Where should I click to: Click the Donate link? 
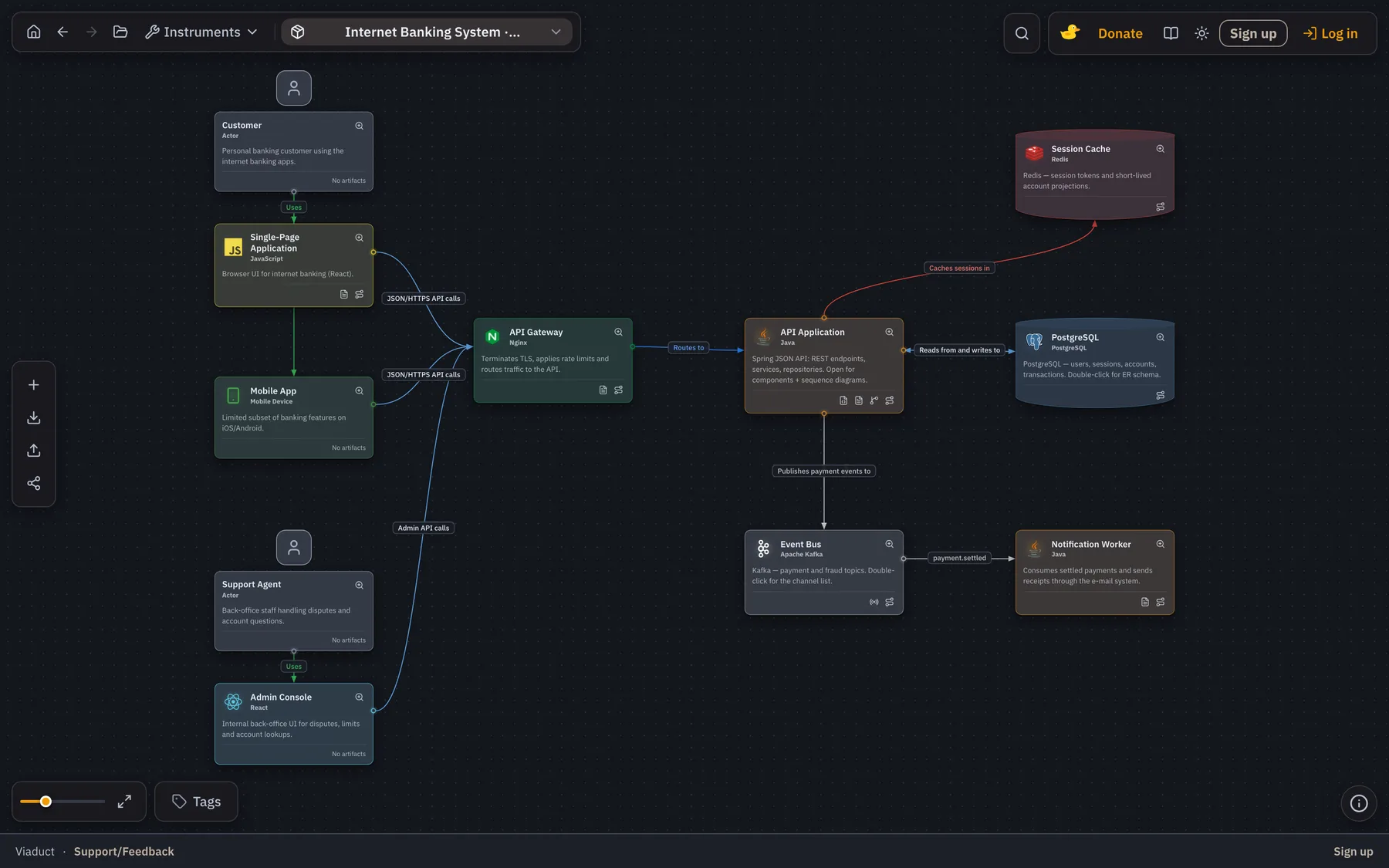(1120, 33)
